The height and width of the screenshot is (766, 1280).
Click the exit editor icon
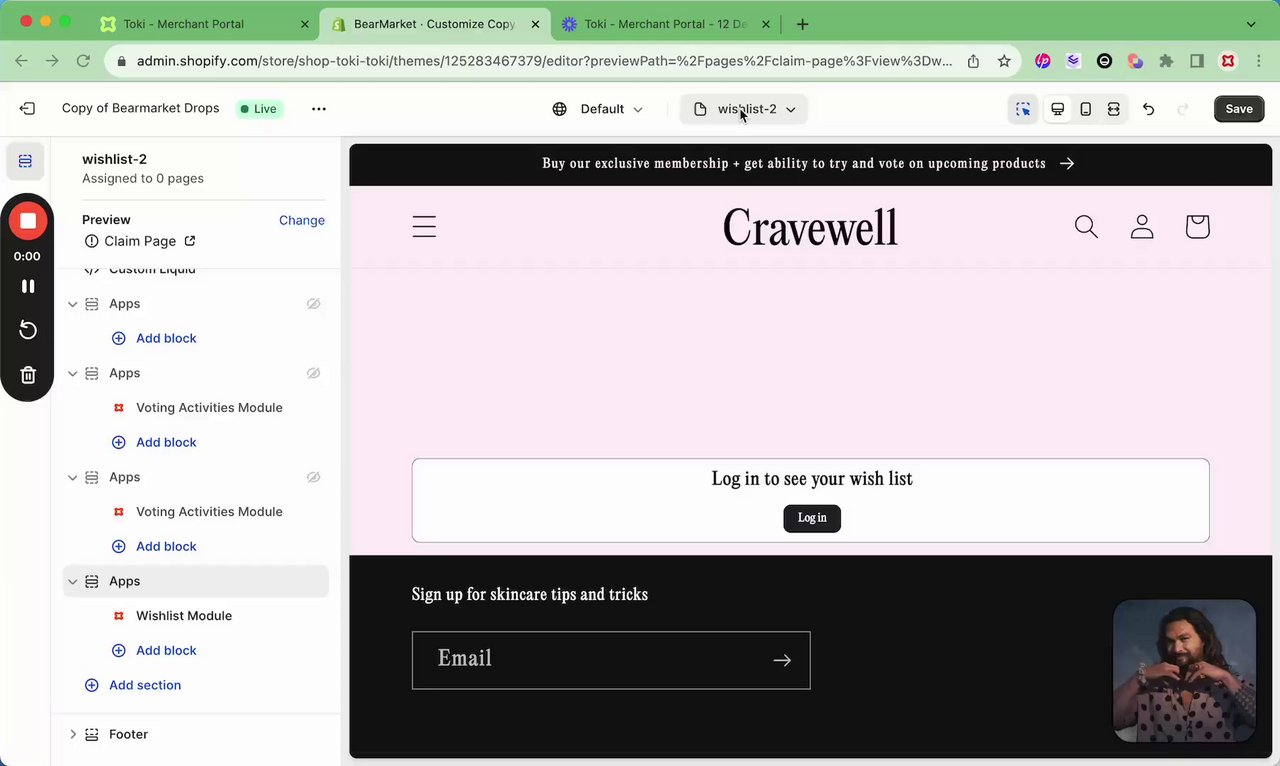pos(27,109)
